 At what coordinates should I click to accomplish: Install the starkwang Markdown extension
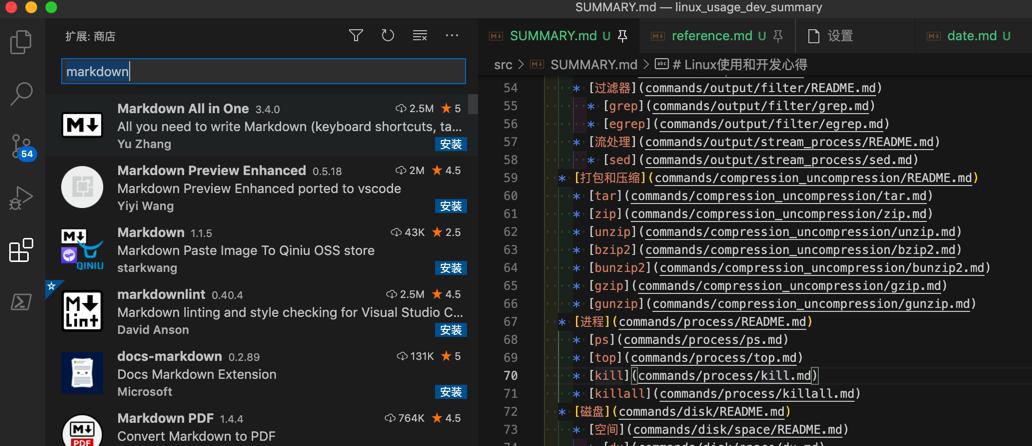coord(451,268)
